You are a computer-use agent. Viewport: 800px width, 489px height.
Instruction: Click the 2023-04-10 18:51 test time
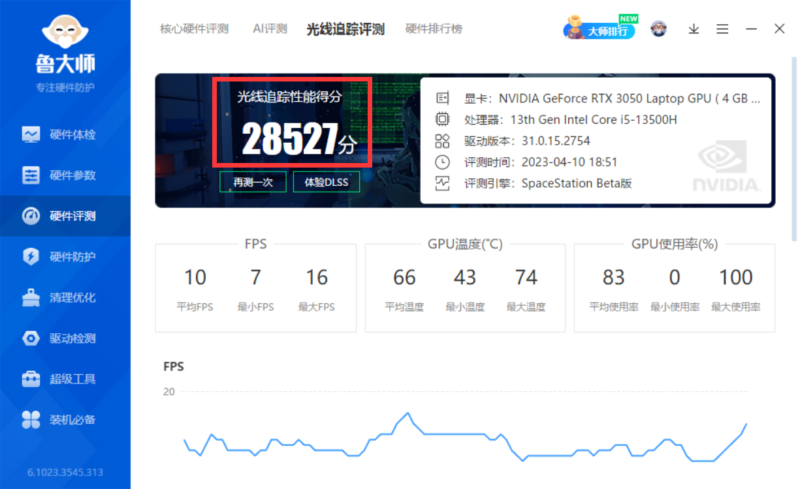569,162
